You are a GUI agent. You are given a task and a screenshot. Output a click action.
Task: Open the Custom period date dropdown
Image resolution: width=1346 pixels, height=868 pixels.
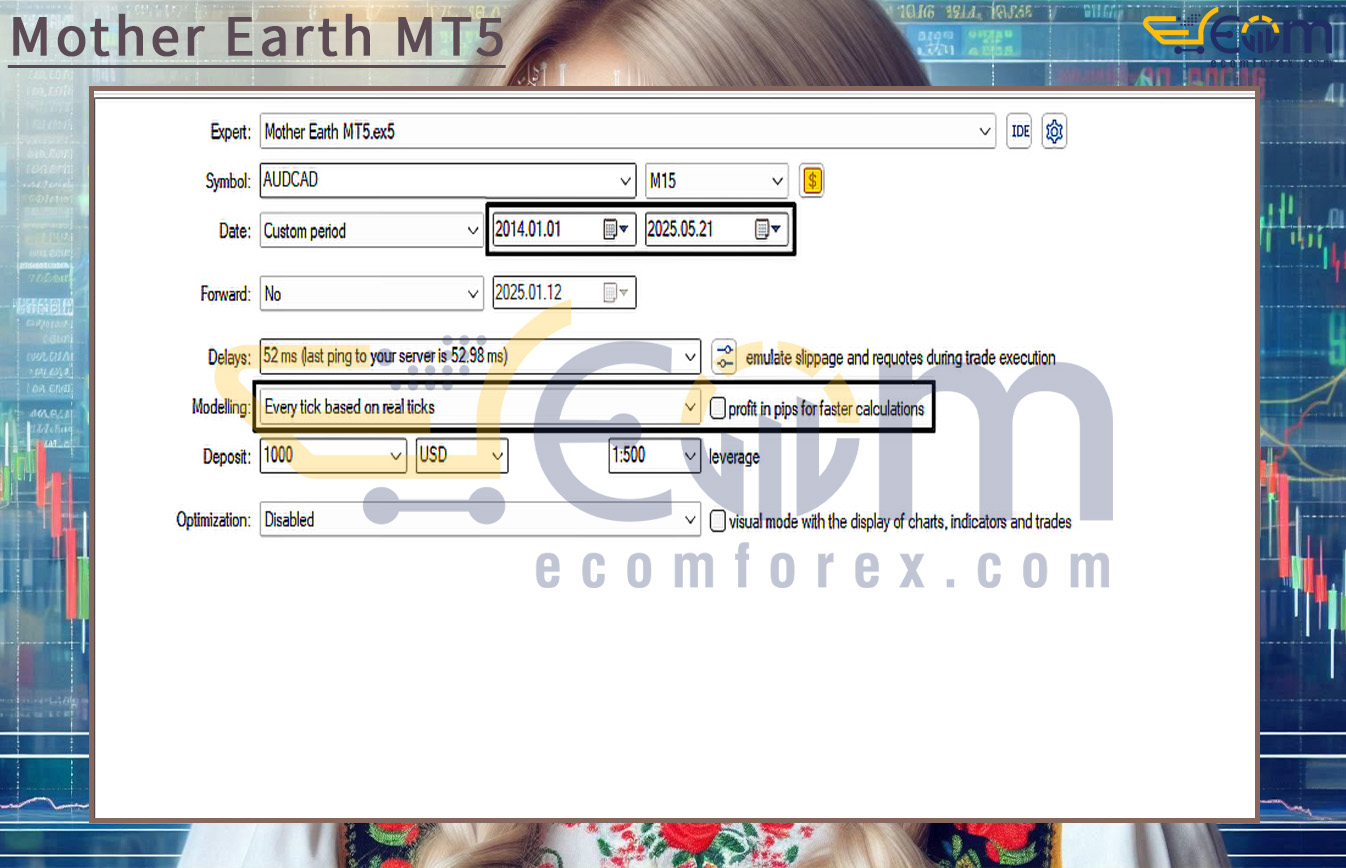pyautogui.click(x=473, y=231)
